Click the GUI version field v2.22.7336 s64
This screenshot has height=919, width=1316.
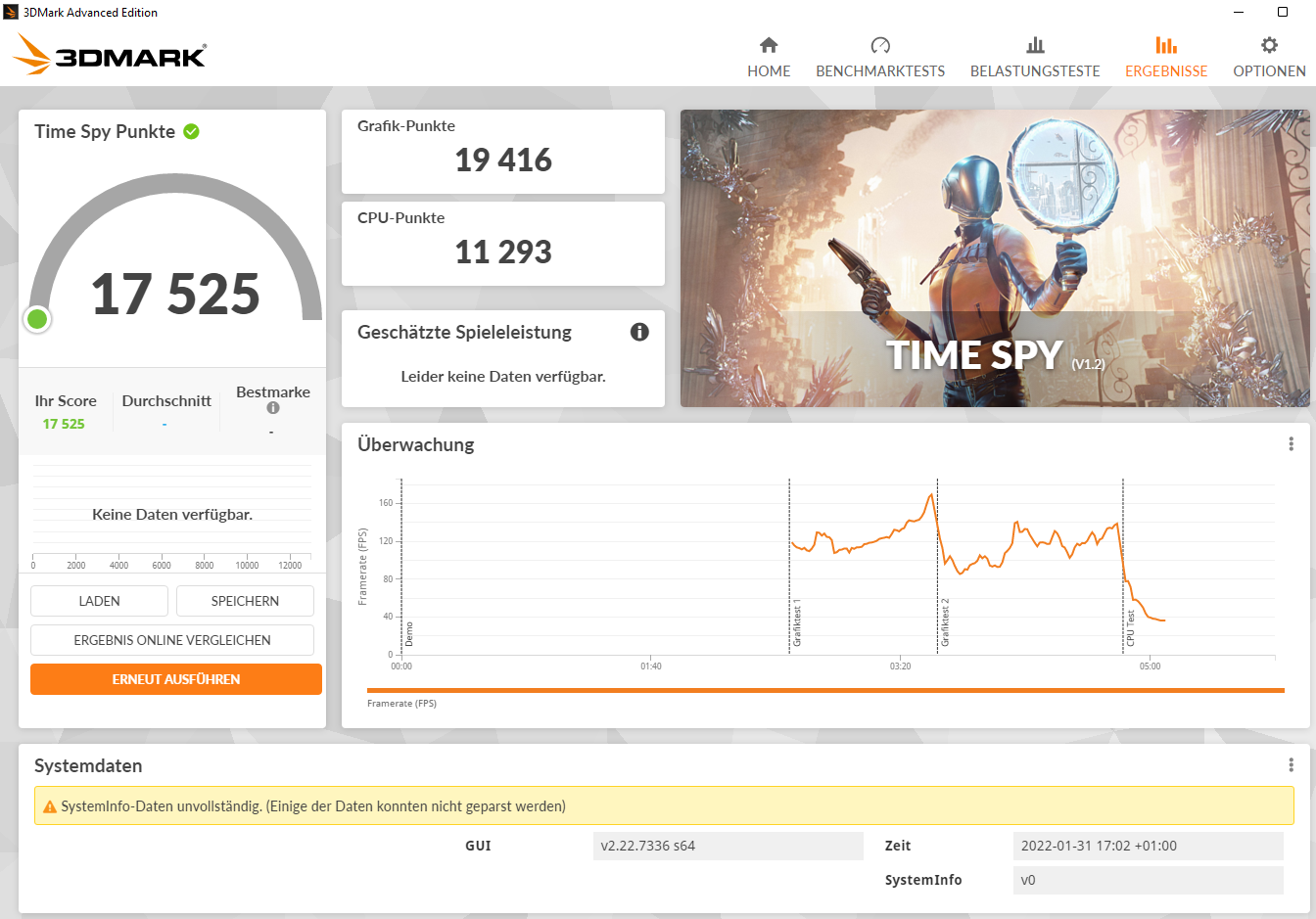pos(728,846)
